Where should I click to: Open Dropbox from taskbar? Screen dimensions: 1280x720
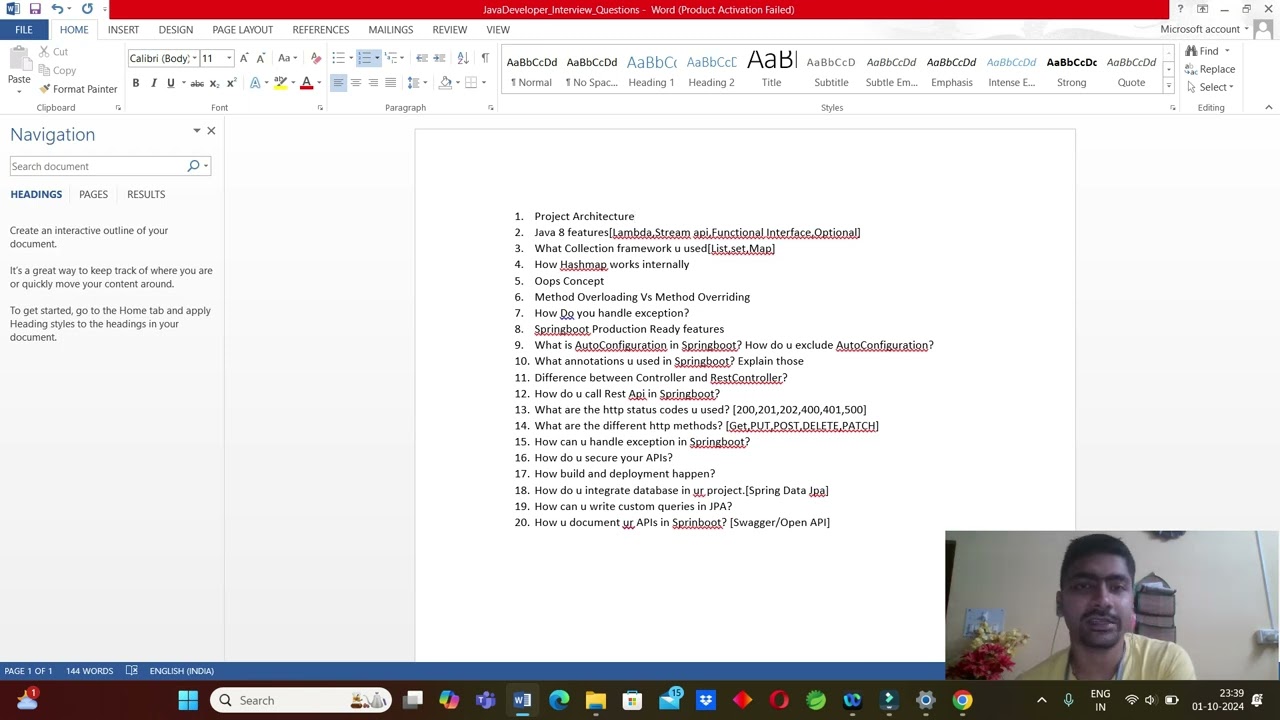(706, 700)
